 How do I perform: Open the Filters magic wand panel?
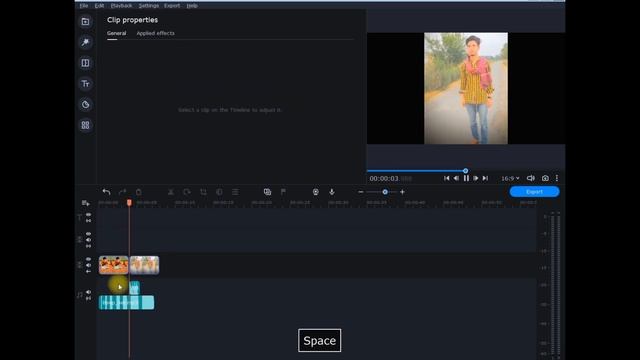85,42
